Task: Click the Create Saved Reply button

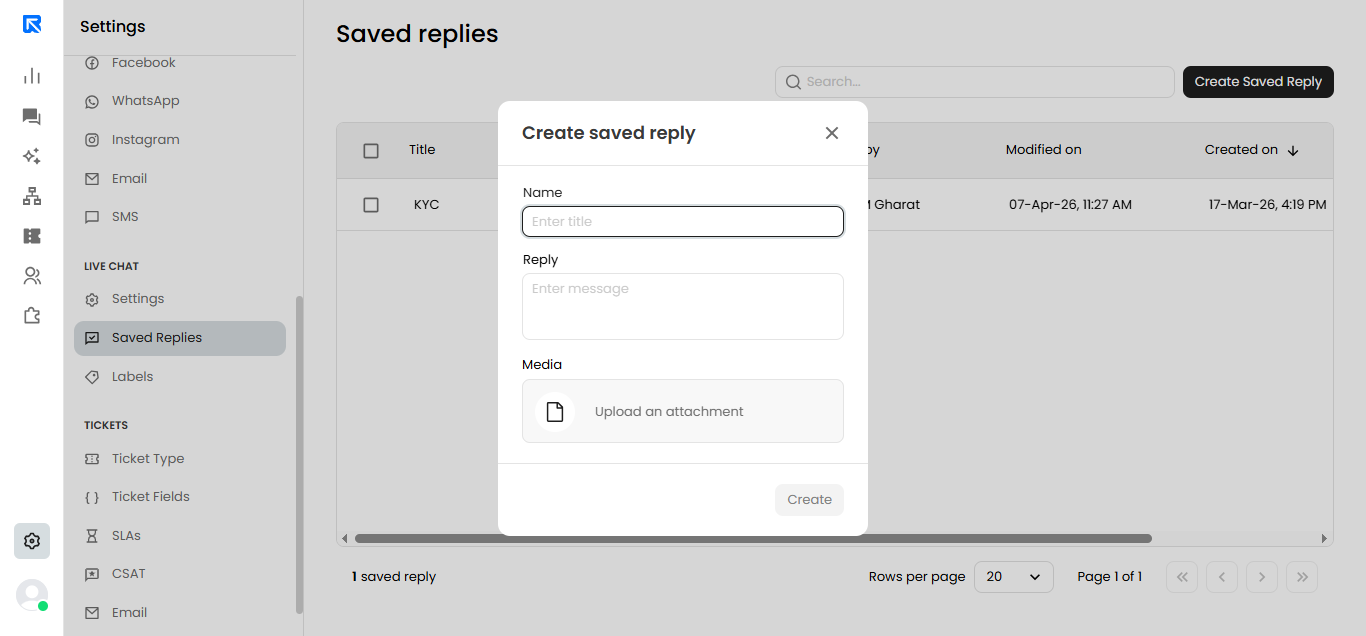Action: [1258, 82]
